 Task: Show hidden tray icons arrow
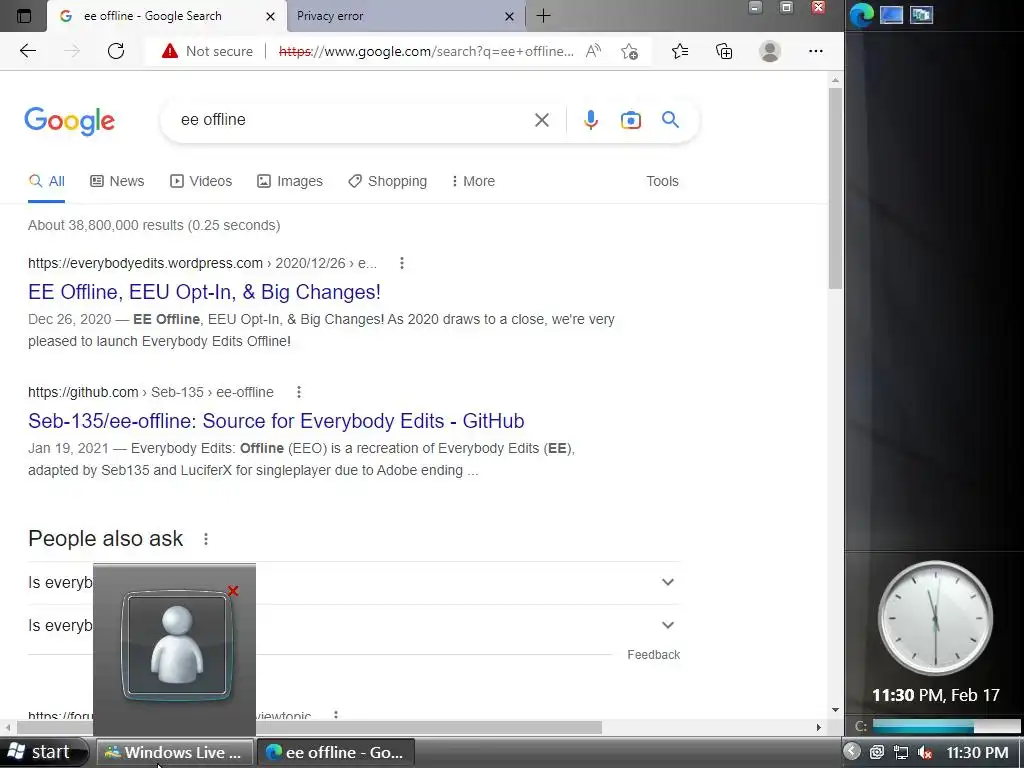coord(852,752)
